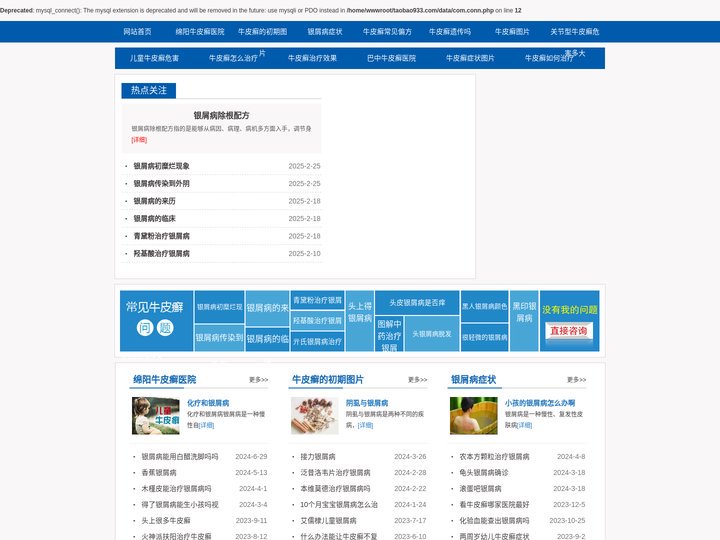The height and width of the screenshot is (540, 720).
Task: Click 牛皮癣如何治疗 nav link
Action: point(549,58)
